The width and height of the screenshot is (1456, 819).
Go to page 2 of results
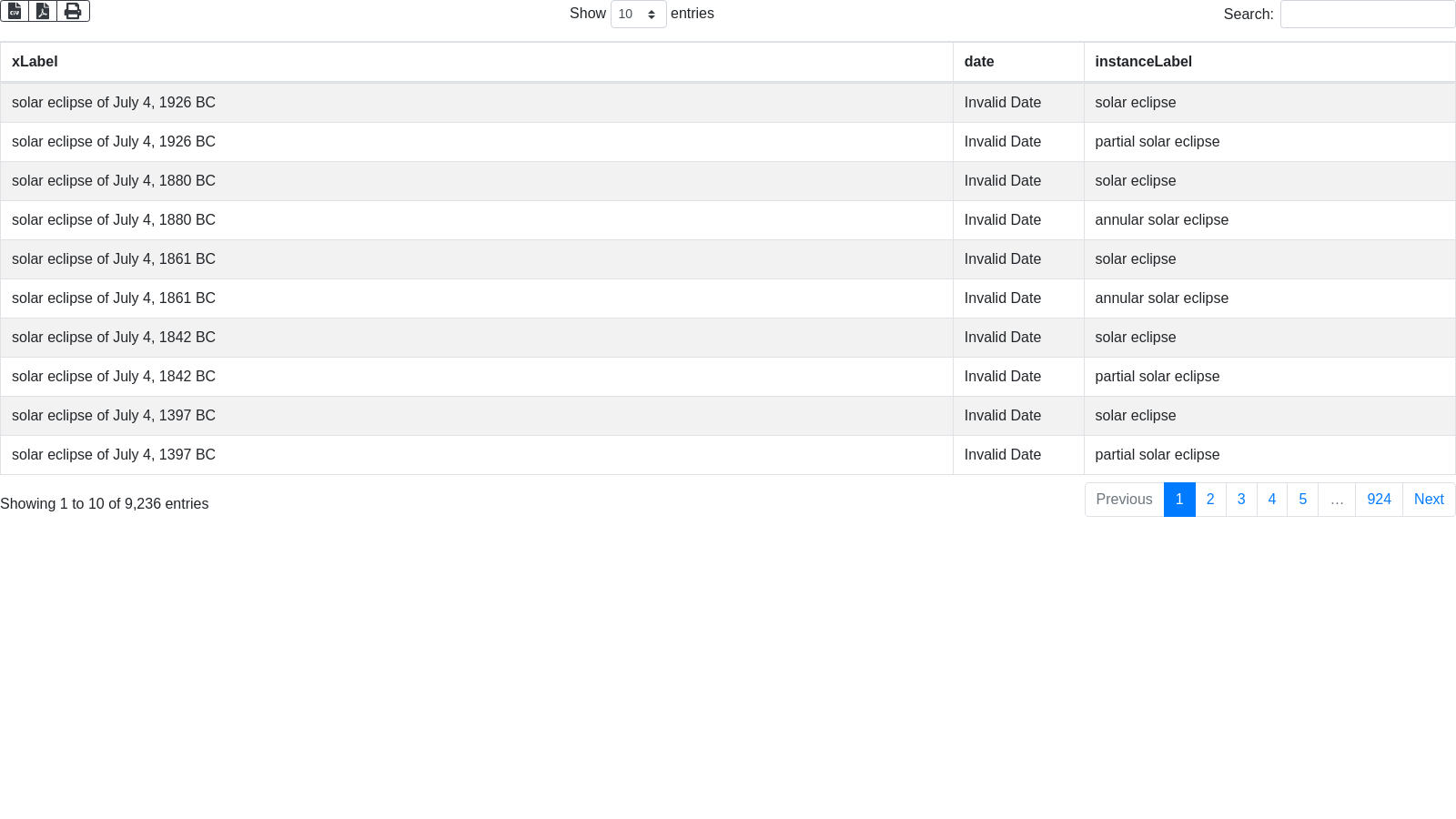click(1210, 500)
